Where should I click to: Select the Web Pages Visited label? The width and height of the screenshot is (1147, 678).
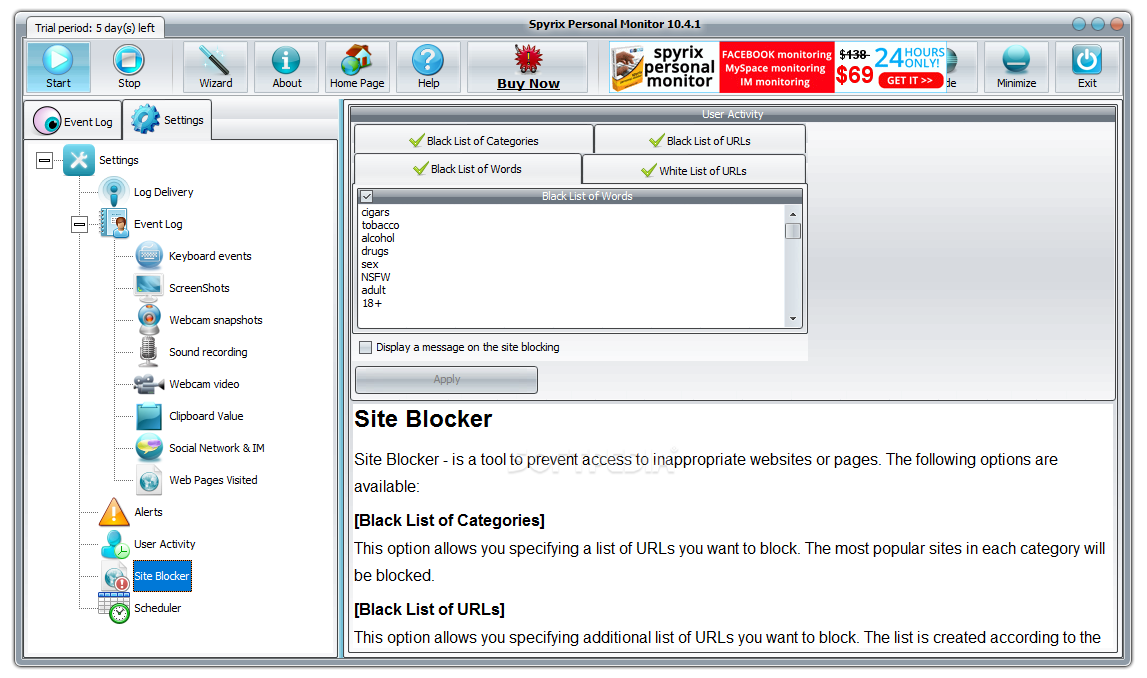(213, 480)
